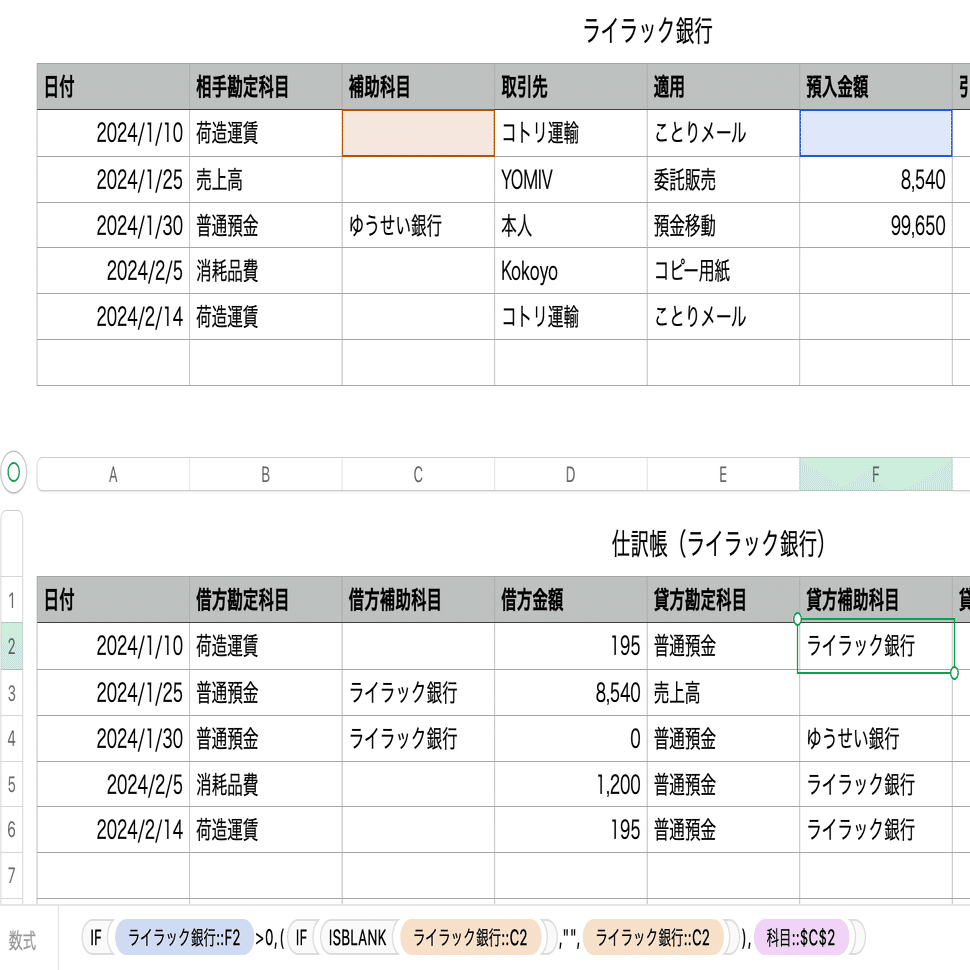The width and height of the screenshot is (970, 970).
Task: Click the orange-highlighted 補助科目 cell
Action: [x=418, y=133]
